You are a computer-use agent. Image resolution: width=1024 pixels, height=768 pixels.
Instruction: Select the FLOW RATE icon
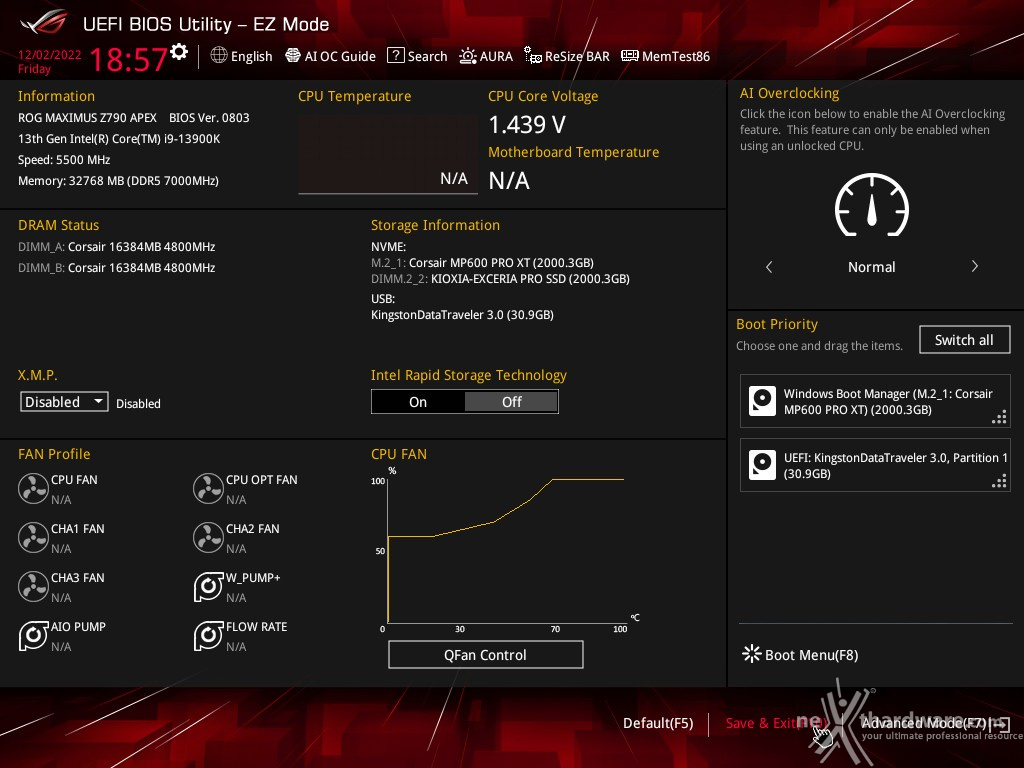(x=208, y=635)
